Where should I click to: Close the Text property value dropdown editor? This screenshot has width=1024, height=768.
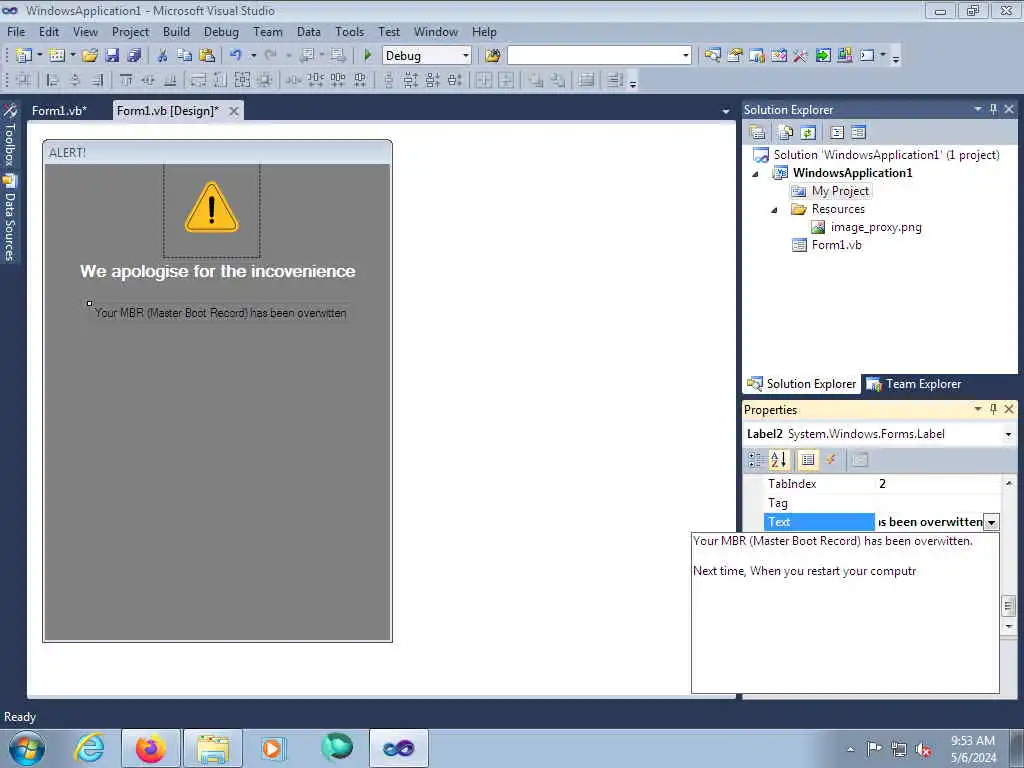tap(991, 522)
